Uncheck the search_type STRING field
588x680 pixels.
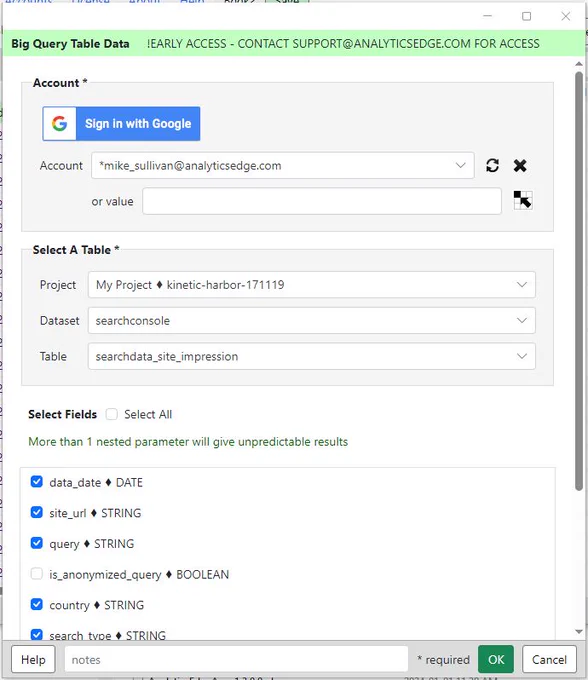click(x=37, y=635)
